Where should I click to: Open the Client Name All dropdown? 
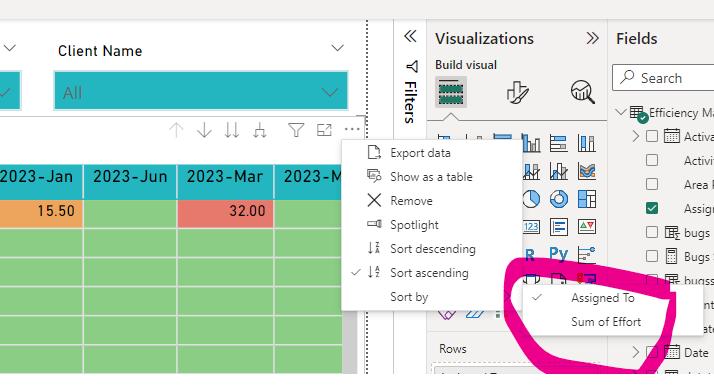[201, 90]
